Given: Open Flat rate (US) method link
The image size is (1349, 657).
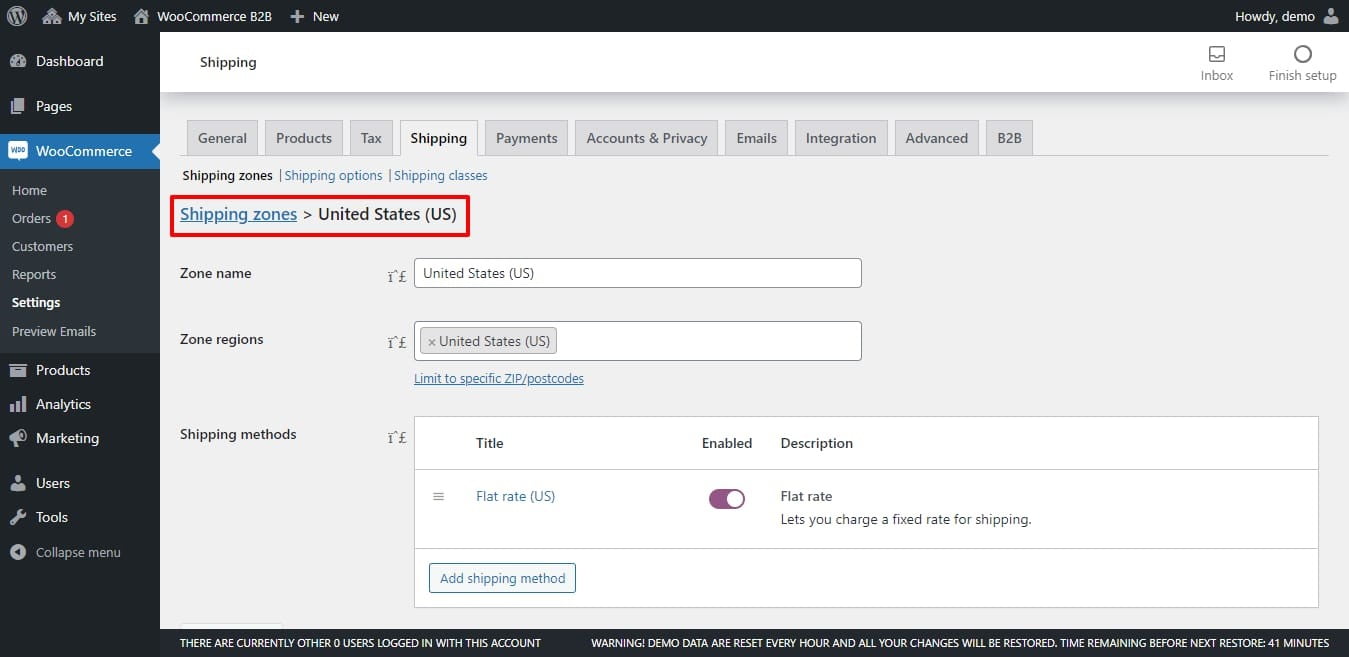Looking at the screenshot, I should click(x=516, y=496).
